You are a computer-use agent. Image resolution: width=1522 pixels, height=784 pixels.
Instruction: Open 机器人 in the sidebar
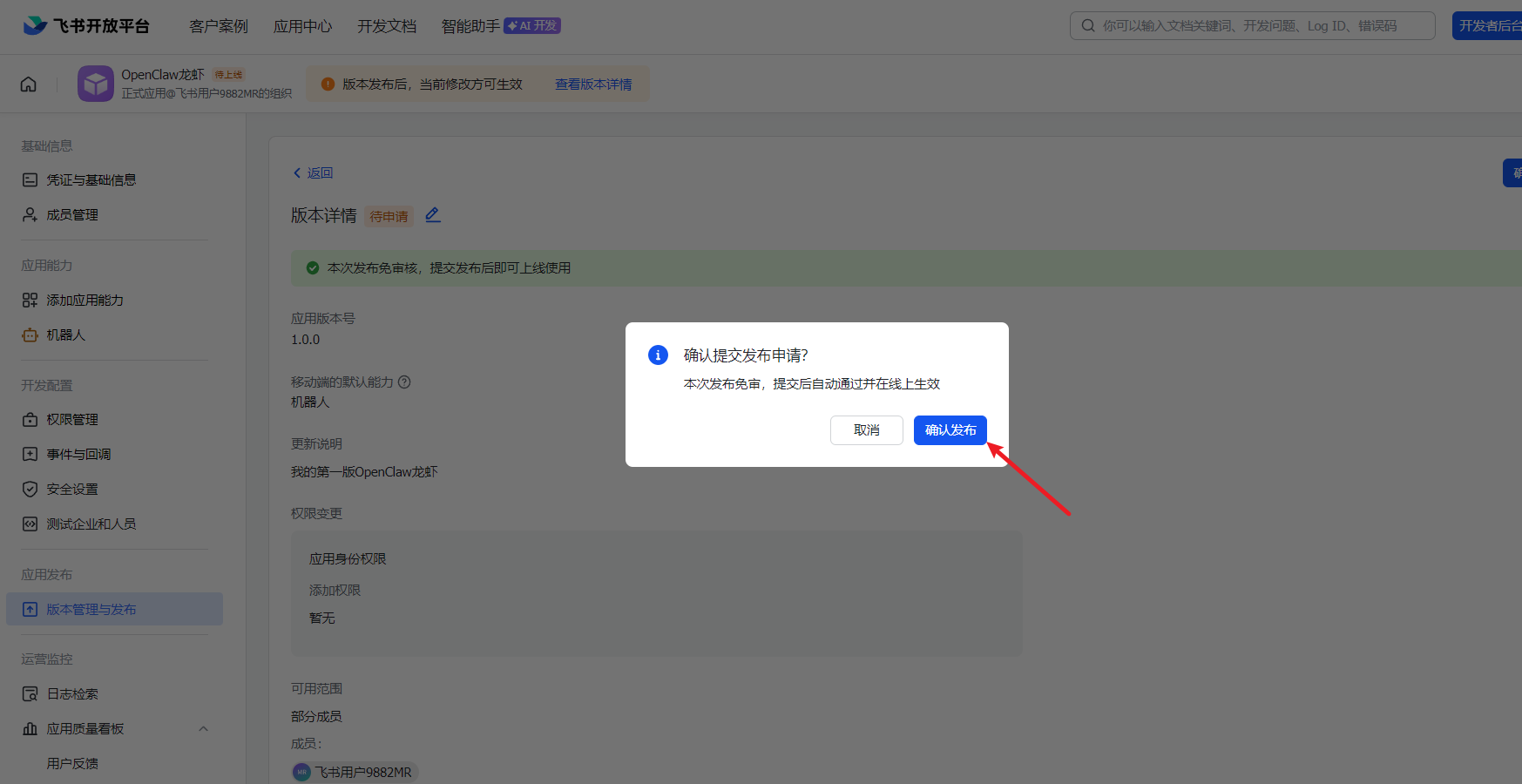(x=65, y=335)
